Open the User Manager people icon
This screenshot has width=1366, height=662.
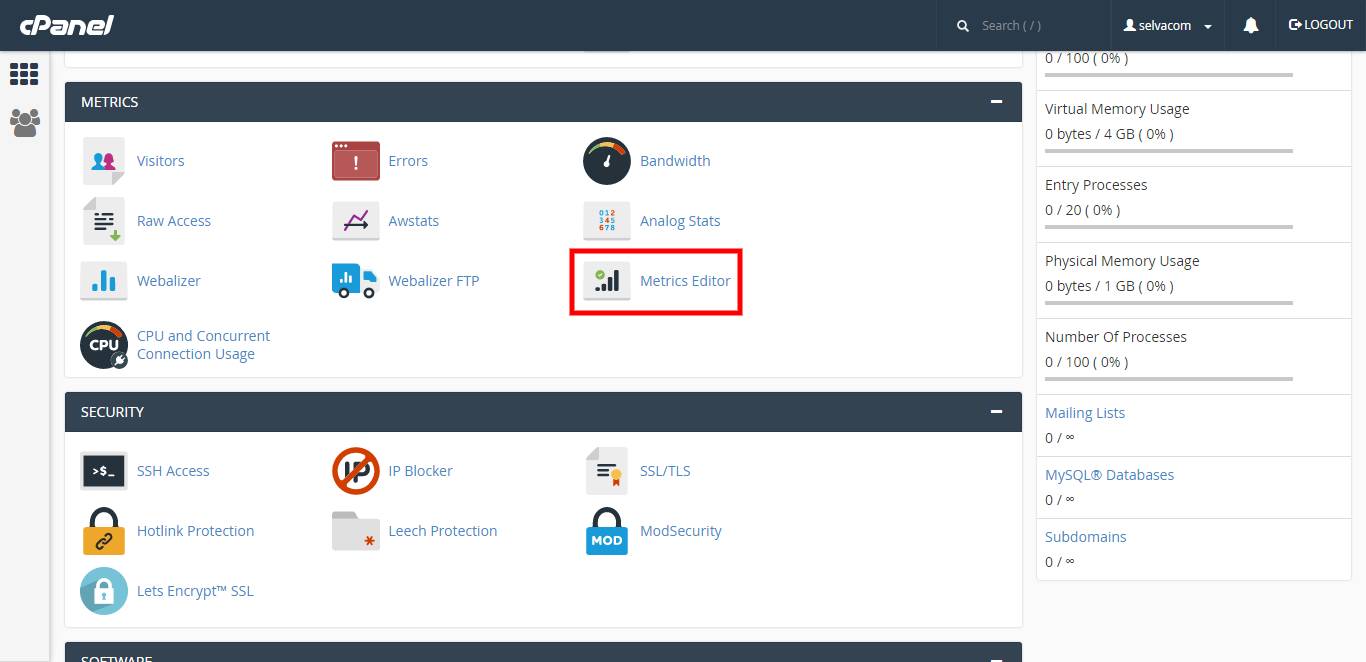24,123
